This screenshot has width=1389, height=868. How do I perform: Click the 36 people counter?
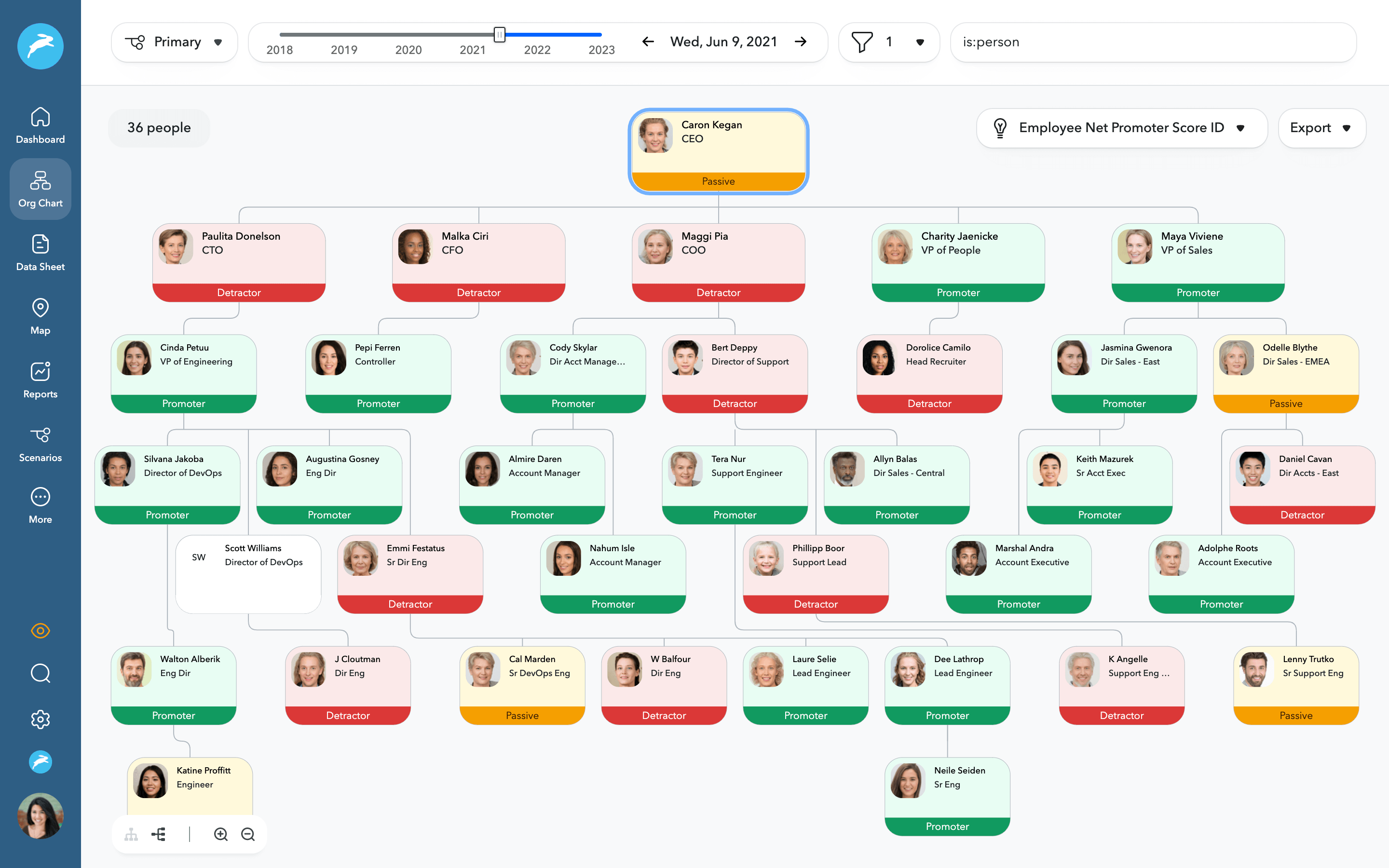(x=158, y=127)
